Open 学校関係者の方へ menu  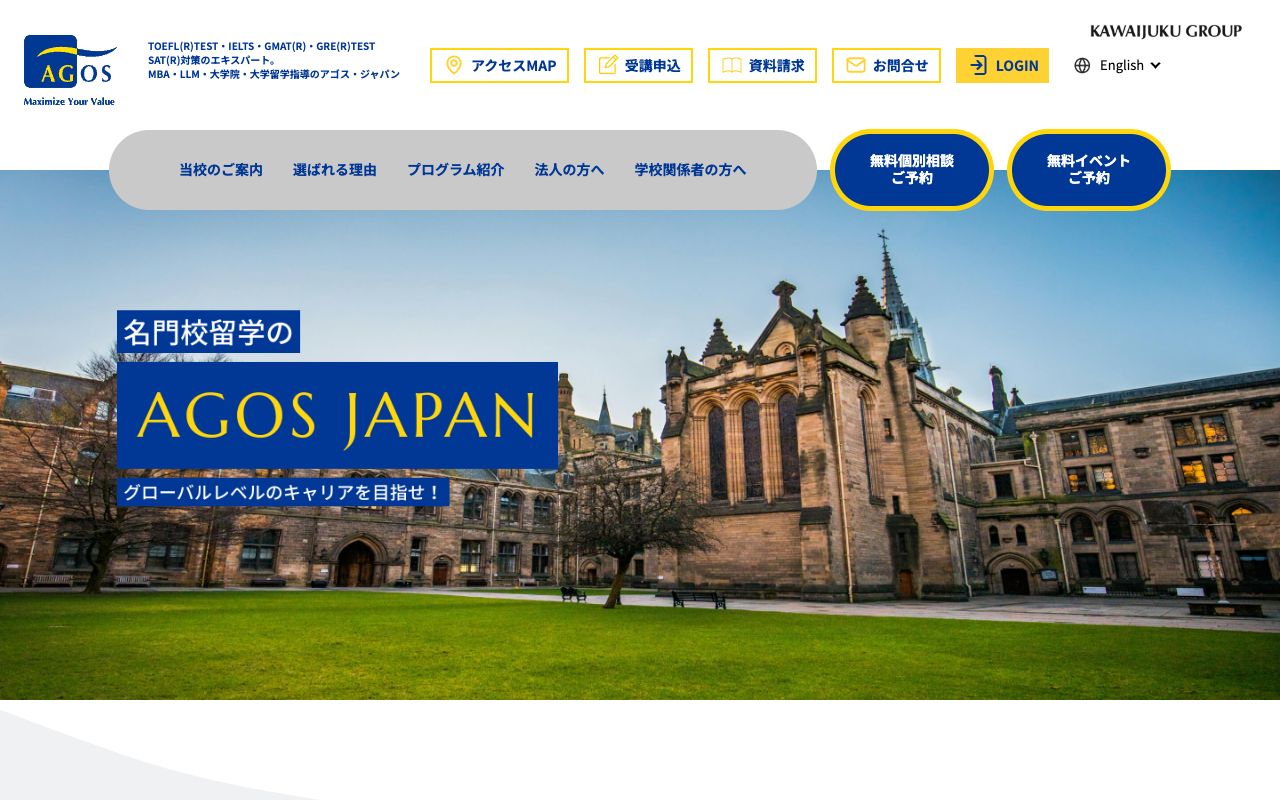[x=691, y=170]
